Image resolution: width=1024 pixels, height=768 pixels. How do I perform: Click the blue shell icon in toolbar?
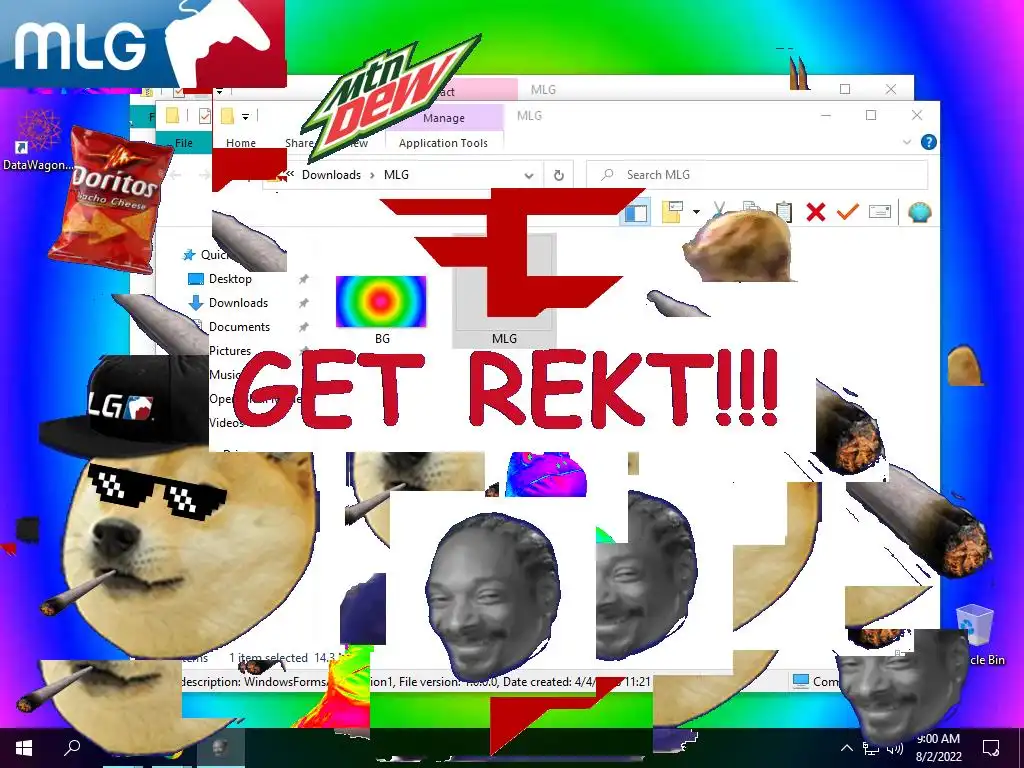(x=919, y=212)
